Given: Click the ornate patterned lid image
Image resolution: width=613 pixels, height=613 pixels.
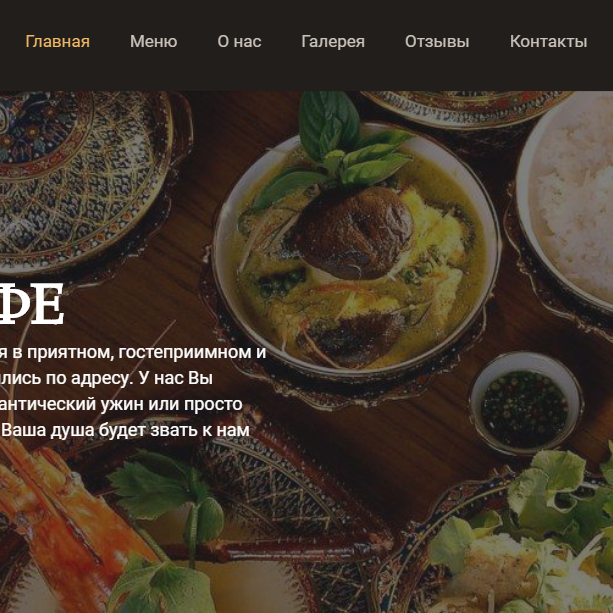Looking at the screenshot, I should point(78,180).
